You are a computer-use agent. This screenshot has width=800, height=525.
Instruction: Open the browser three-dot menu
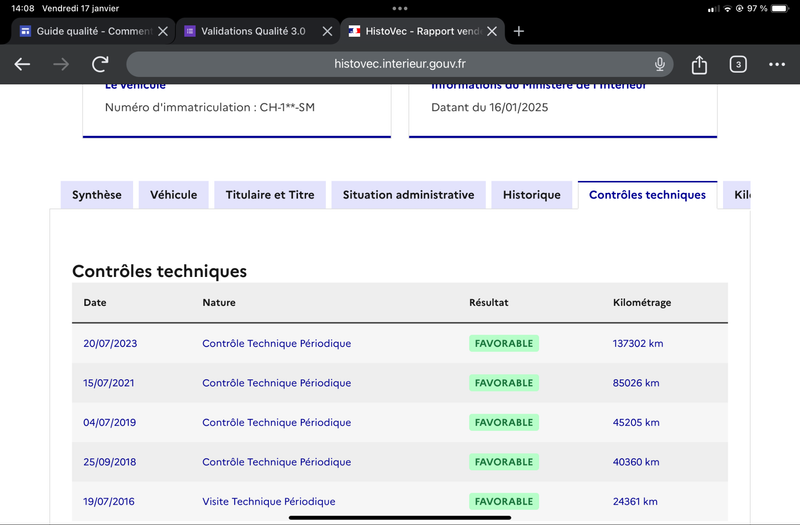coord(777,64)
